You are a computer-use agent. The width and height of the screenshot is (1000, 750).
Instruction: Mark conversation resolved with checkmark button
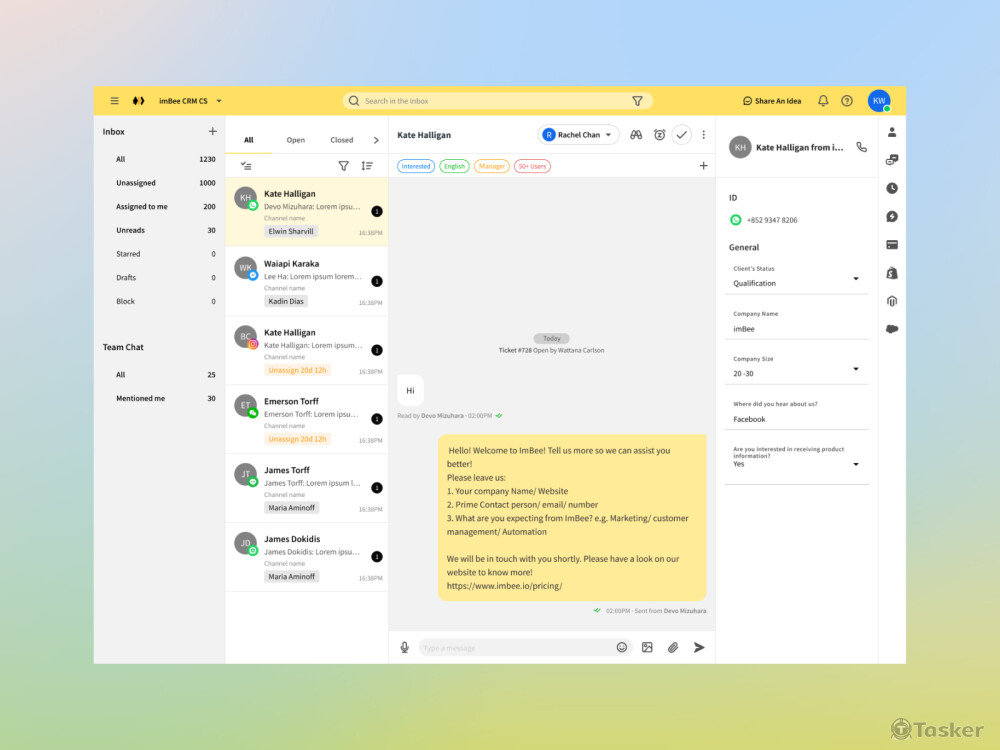pos(682,135)
